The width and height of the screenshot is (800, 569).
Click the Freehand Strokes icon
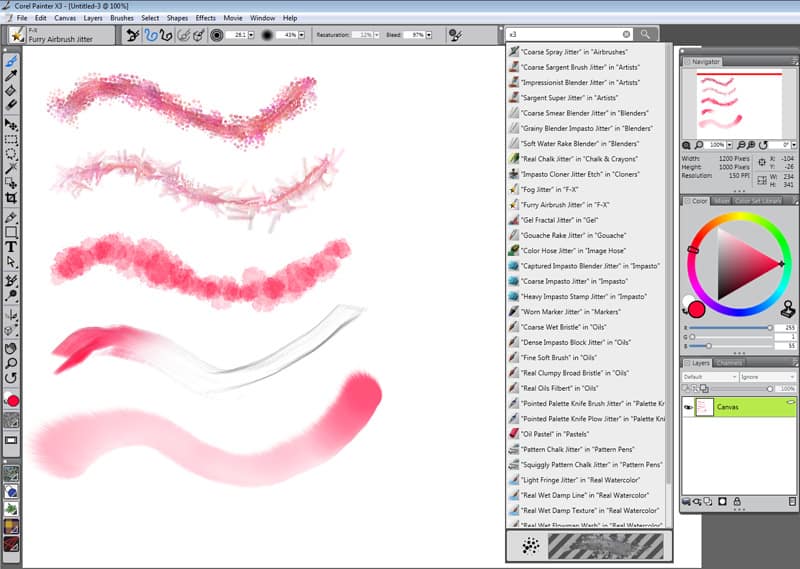[150, 35]
